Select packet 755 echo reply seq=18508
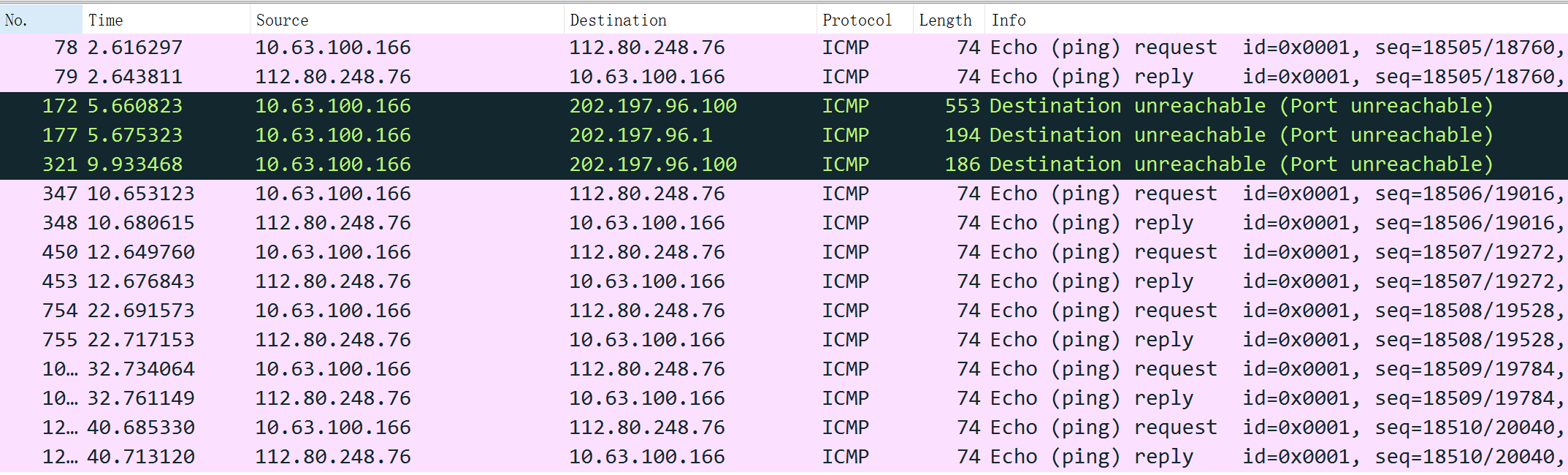This screenshot has height=475, width=1568. click(784, 341)
